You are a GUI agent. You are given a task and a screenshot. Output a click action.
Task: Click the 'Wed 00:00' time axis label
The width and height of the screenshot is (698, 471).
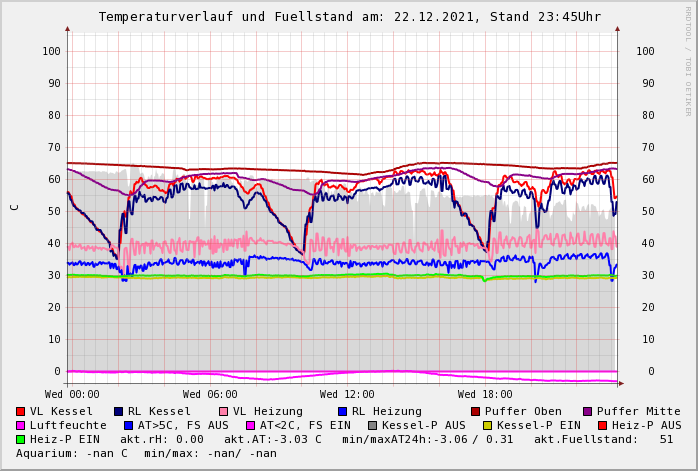(72, 394)
